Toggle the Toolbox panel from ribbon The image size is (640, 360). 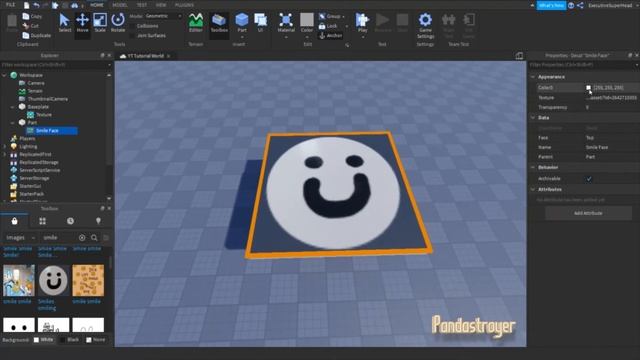point(219,23)
